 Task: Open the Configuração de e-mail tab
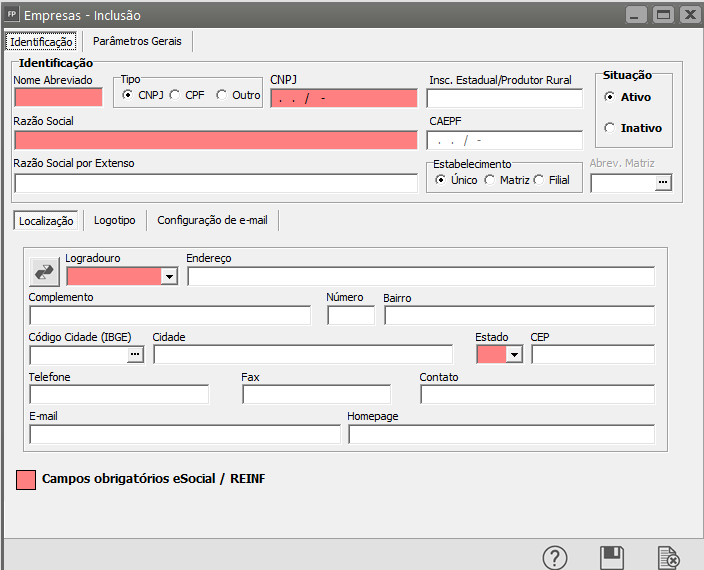tap(212, 220)
